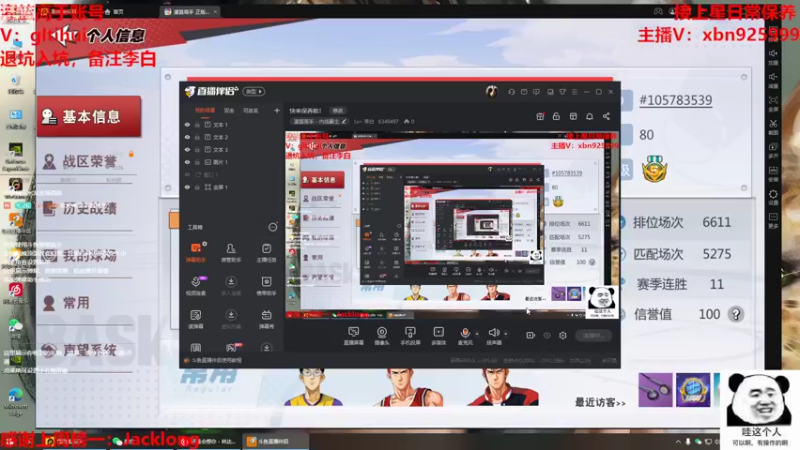
Task: Click the purple earphones visitor thumbnail
Action: pos(655,390)
